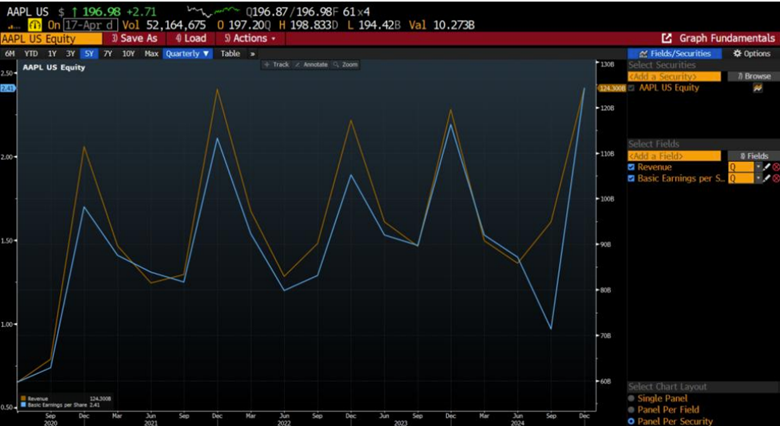The image size is (780, 426).
Task: Click the Save As button
Action: click(132, 38)
